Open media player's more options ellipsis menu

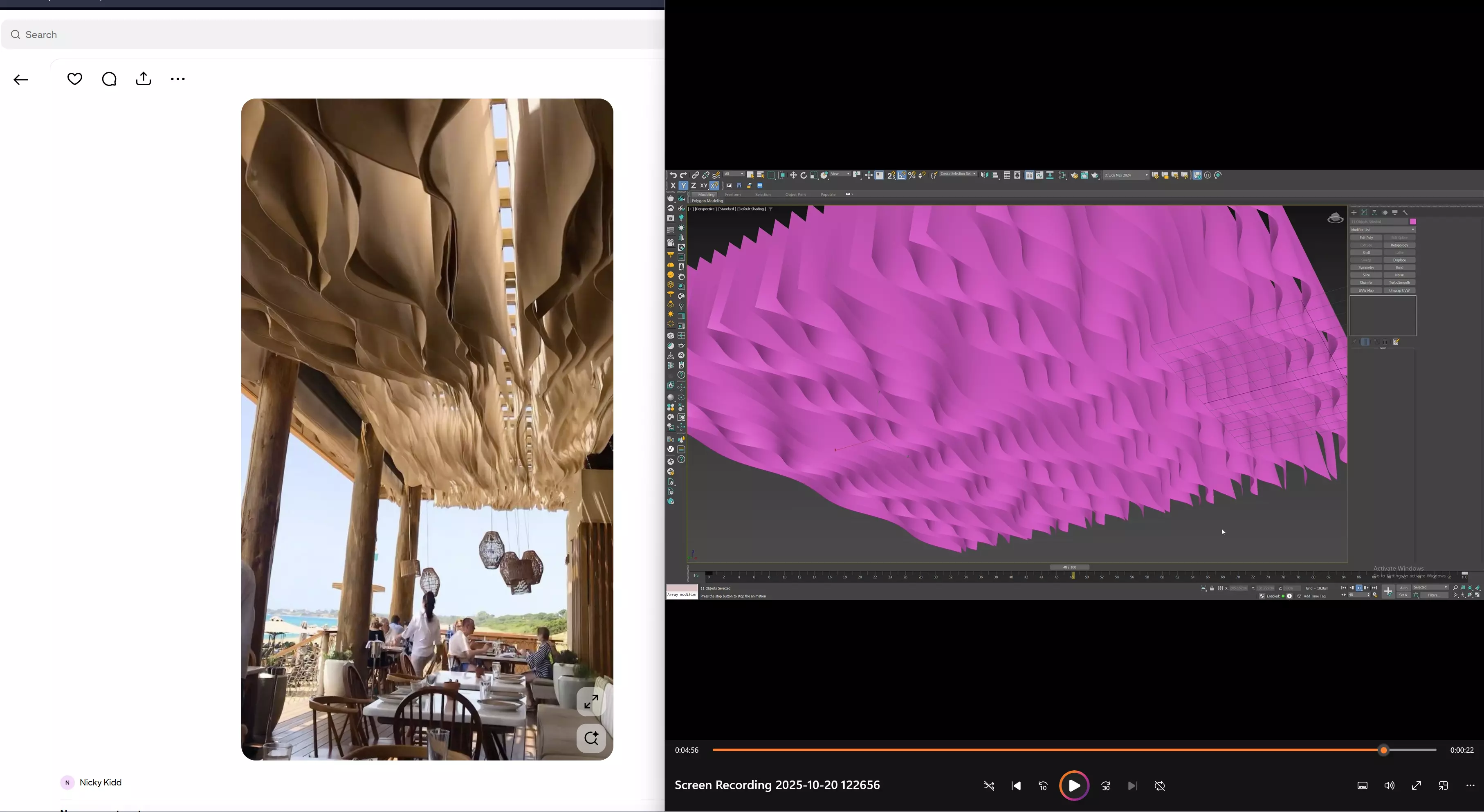click(x=1470, y=786)
